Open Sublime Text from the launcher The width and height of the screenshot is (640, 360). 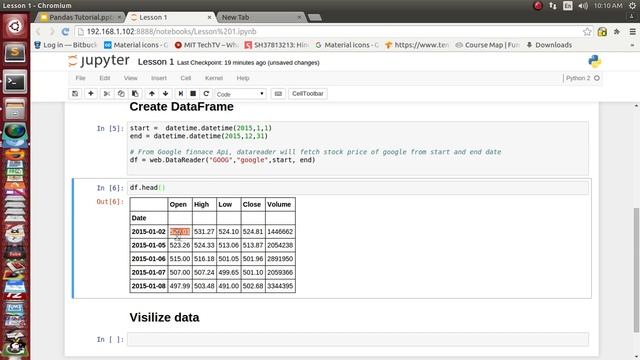(15, 53)
